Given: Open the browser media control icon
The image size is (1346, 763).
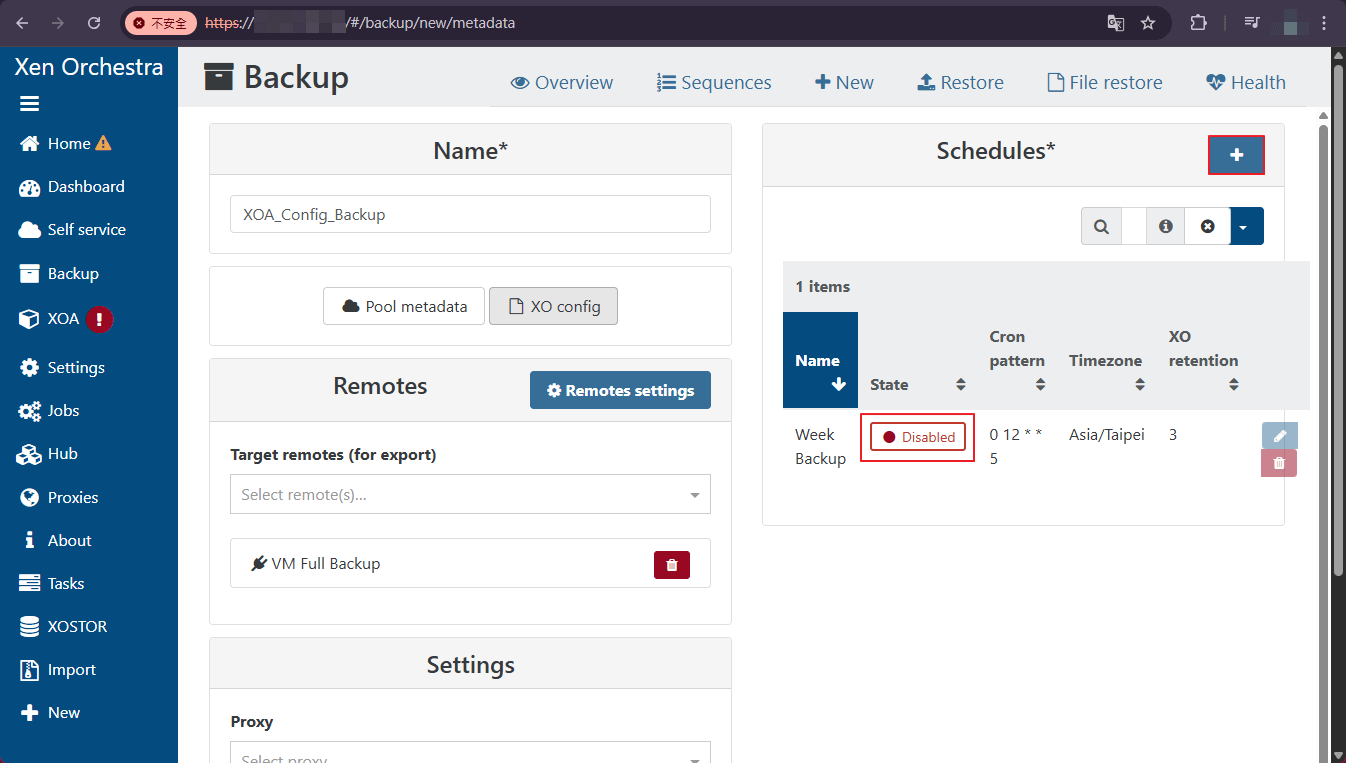Looking at the screenshot, I should coord(1251,23).
